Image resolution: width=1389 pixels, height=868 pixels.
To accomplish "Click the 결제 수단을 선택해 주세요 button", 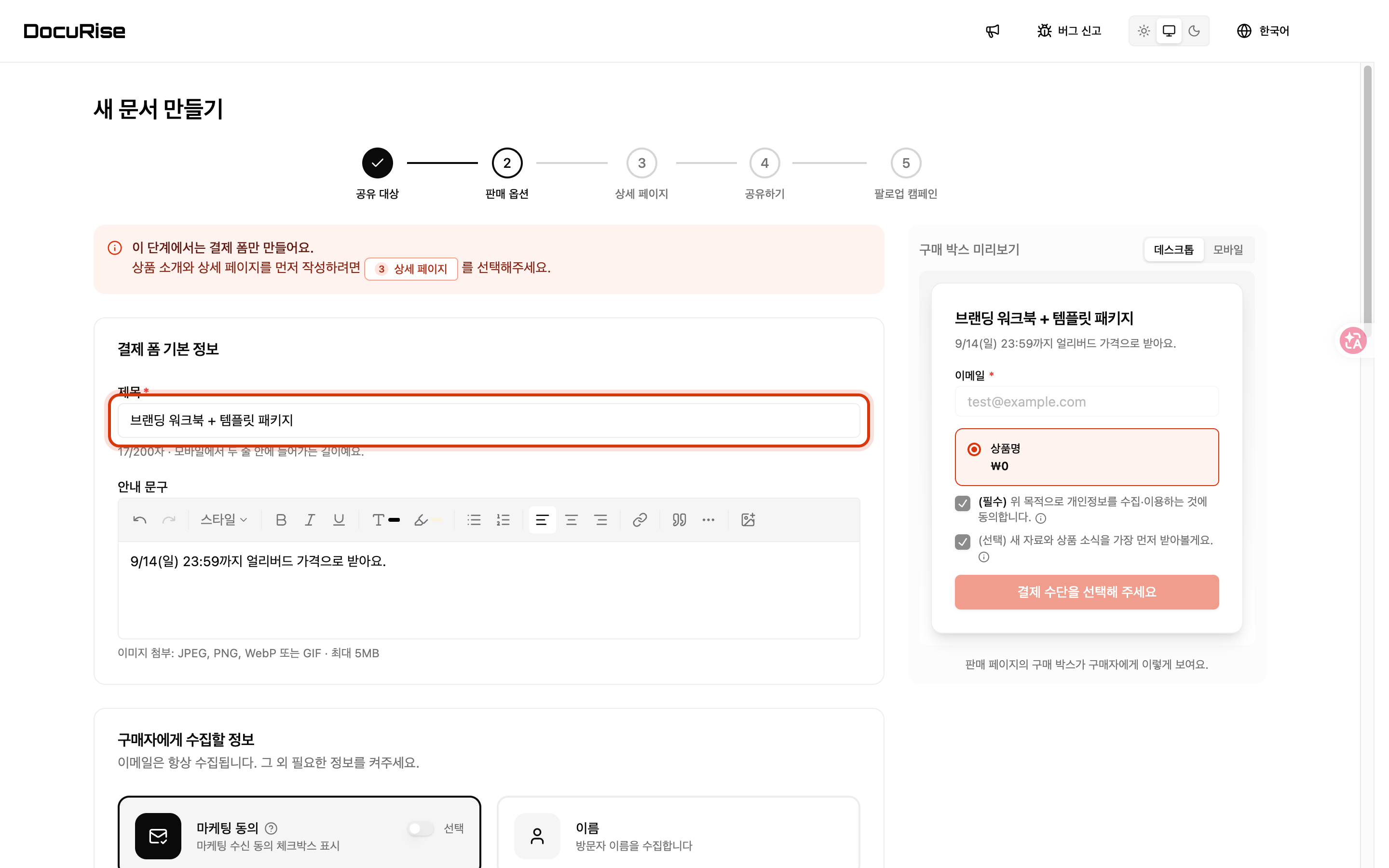I will pyautogui.click(x=1087, y=592).
